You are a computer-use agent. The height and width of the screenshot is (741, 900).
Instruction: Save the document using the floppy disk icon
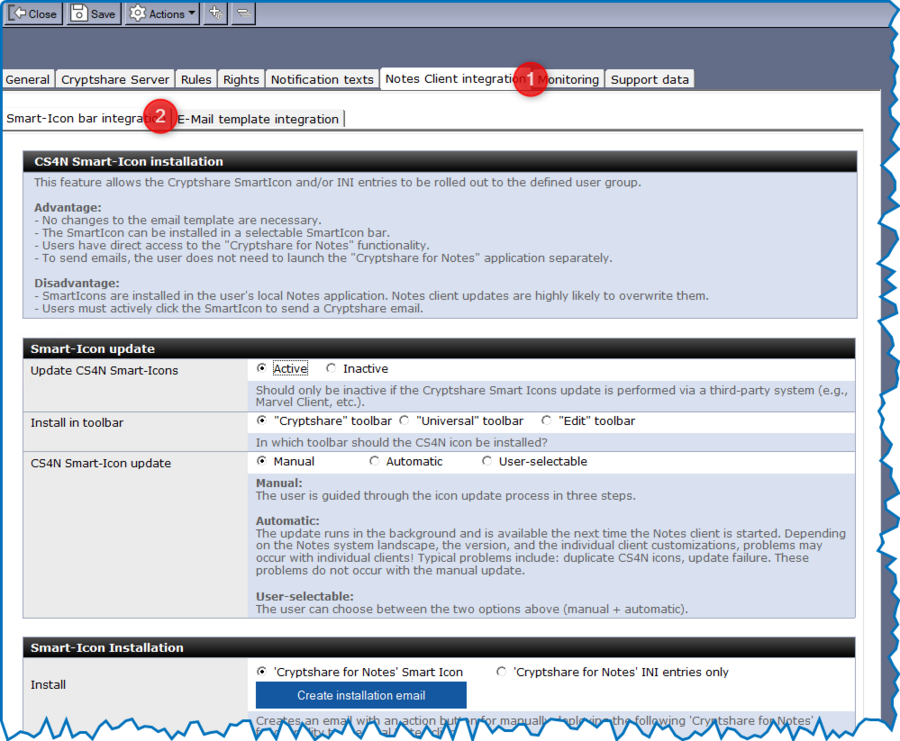[79, 13]
